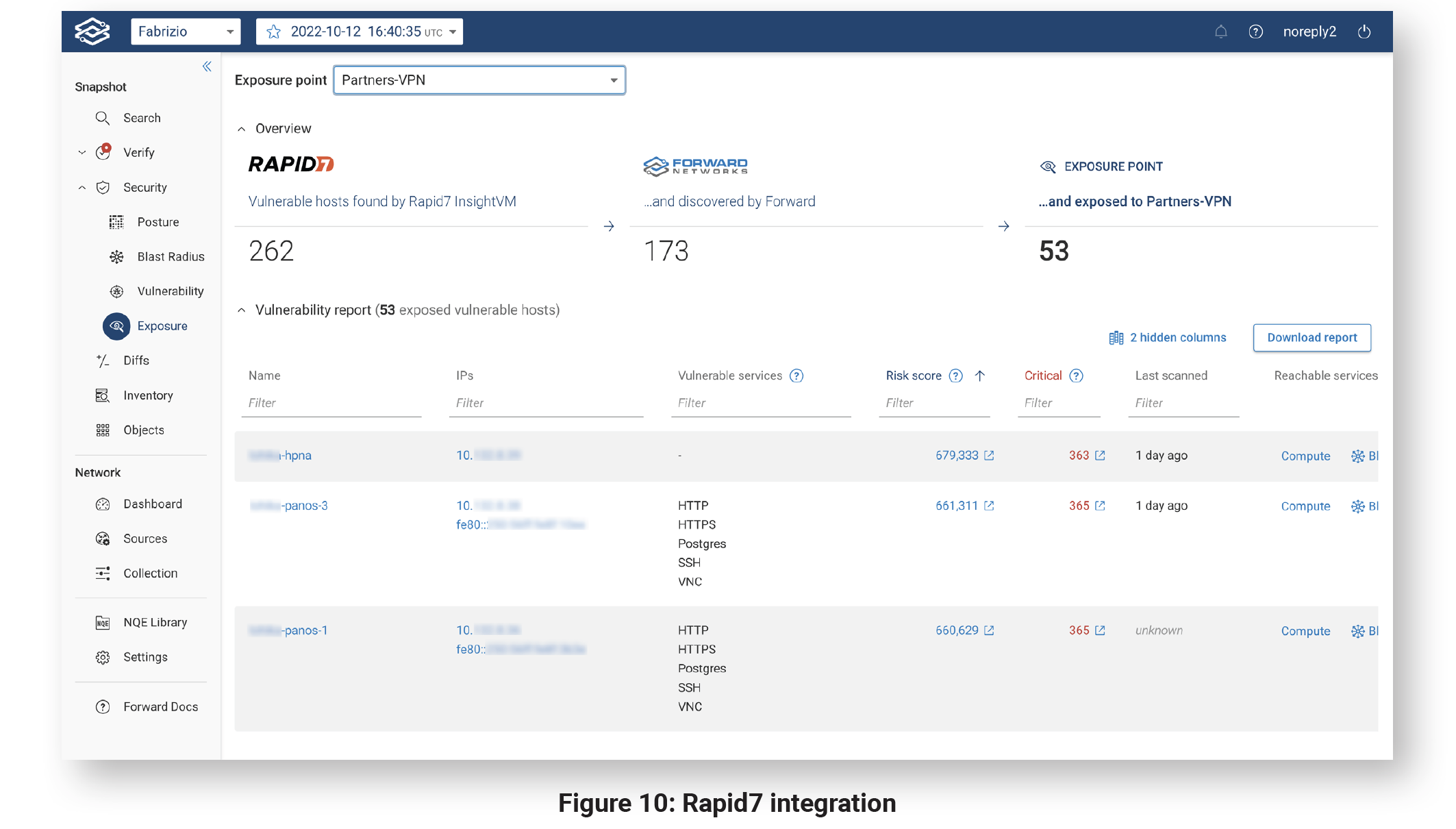Toggle Risk score sort arrow

click(x=980, y=375)
